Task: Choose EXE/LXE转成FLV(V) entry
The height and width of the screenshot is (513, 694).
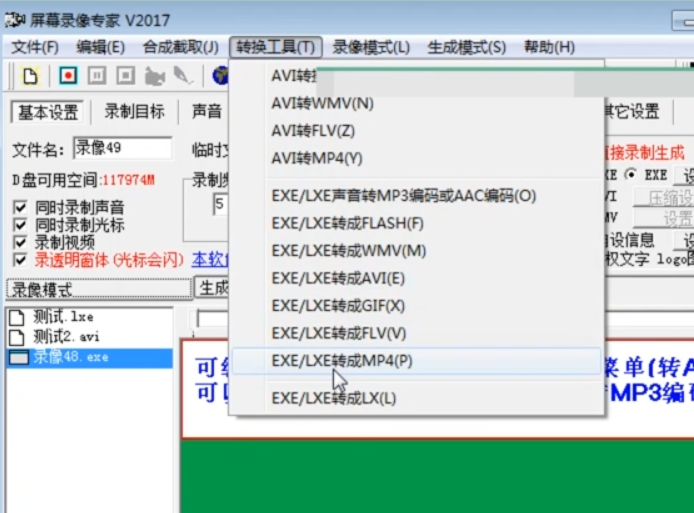Action: tap(416, 333)
